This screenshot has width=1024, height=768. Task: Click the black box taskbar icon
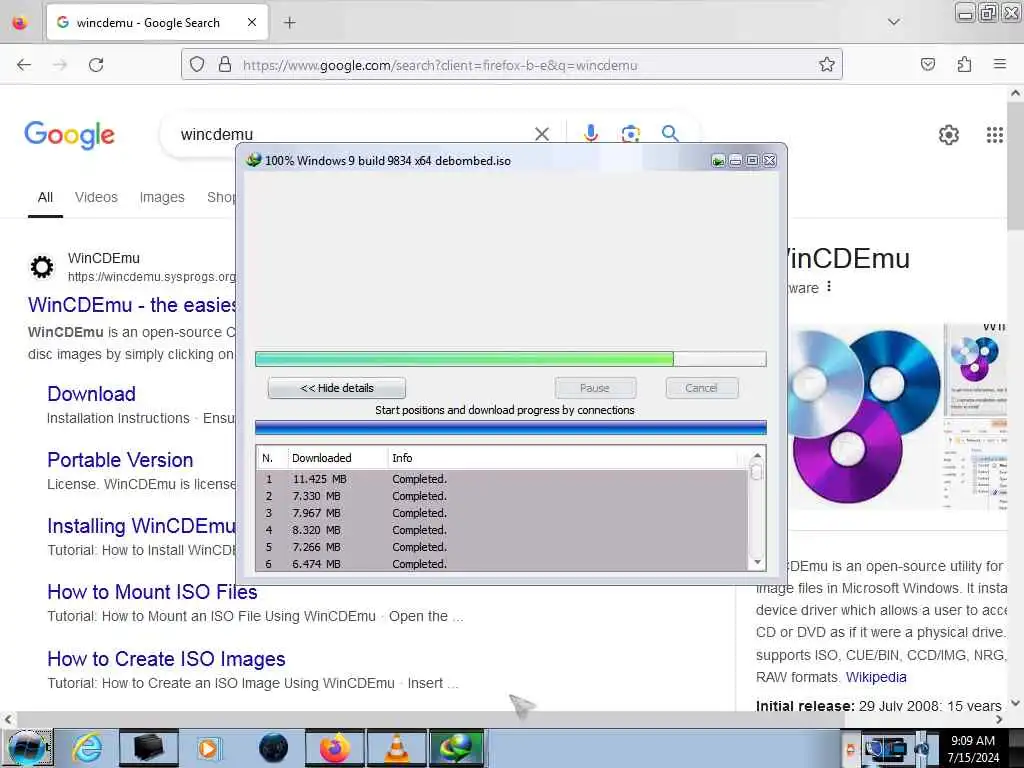tap(148, 748)
